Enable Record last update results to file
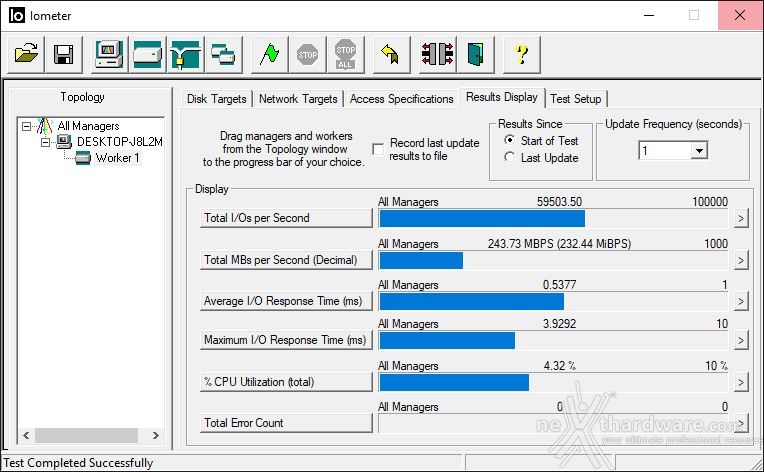The width and height of the screenshot is (764, 472). pos(378,149)
